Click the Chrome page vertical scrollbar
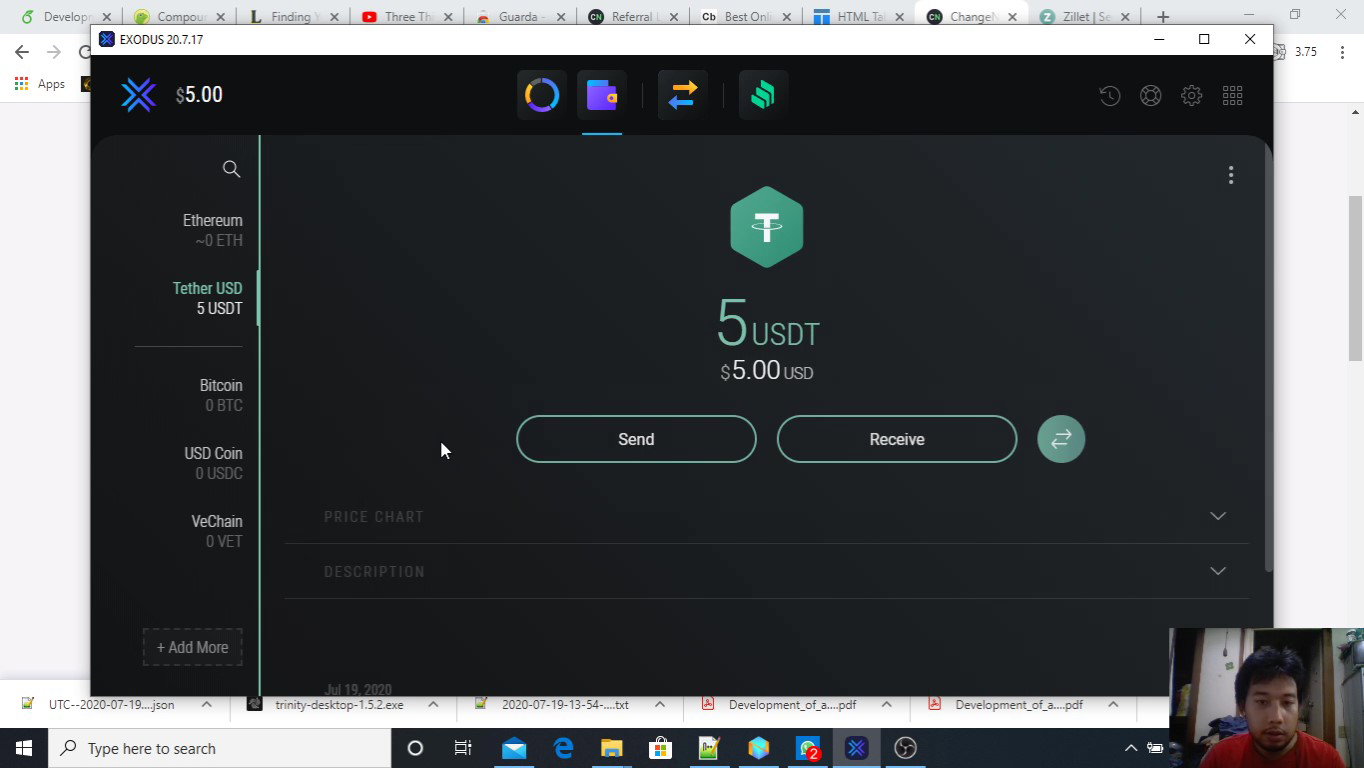The image size is (1364, 768). 1356,278
